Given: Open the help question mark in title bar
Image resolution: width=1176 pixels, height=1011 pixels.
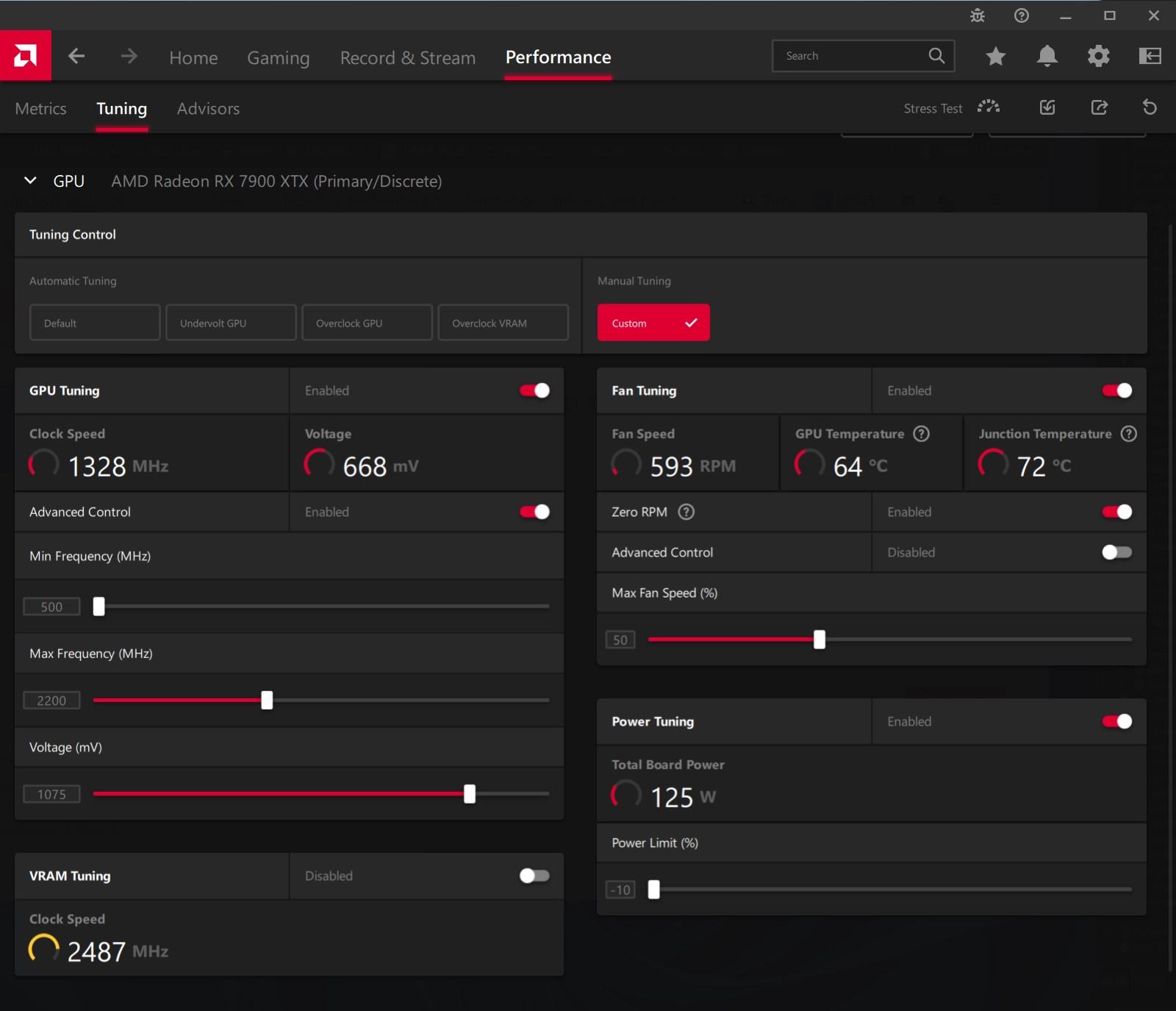Looking at the screenshot, I should tap(1022, 15).
